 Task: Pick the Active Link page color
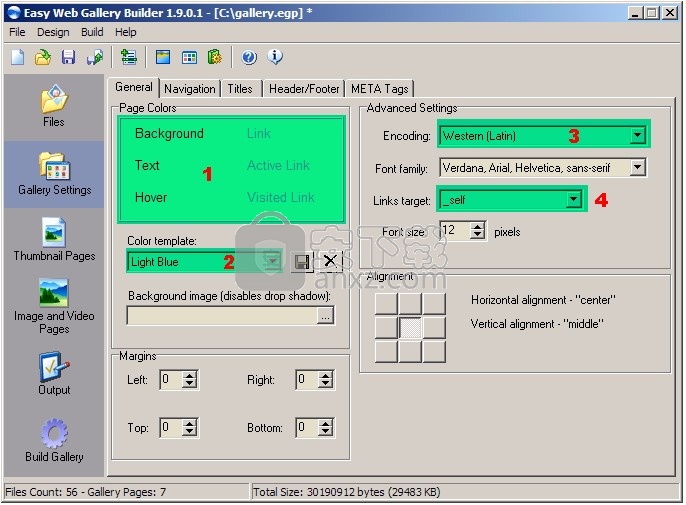278,165
